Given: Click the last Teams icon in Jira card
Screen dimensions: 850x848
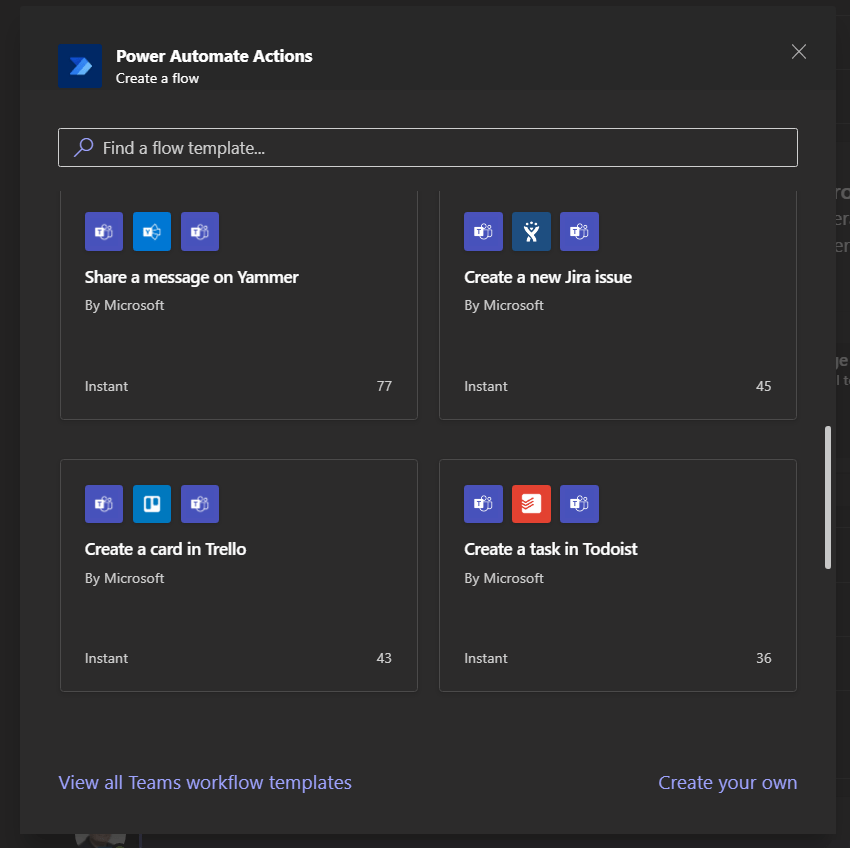Looking at the screenshot, I should pos(579,232).
